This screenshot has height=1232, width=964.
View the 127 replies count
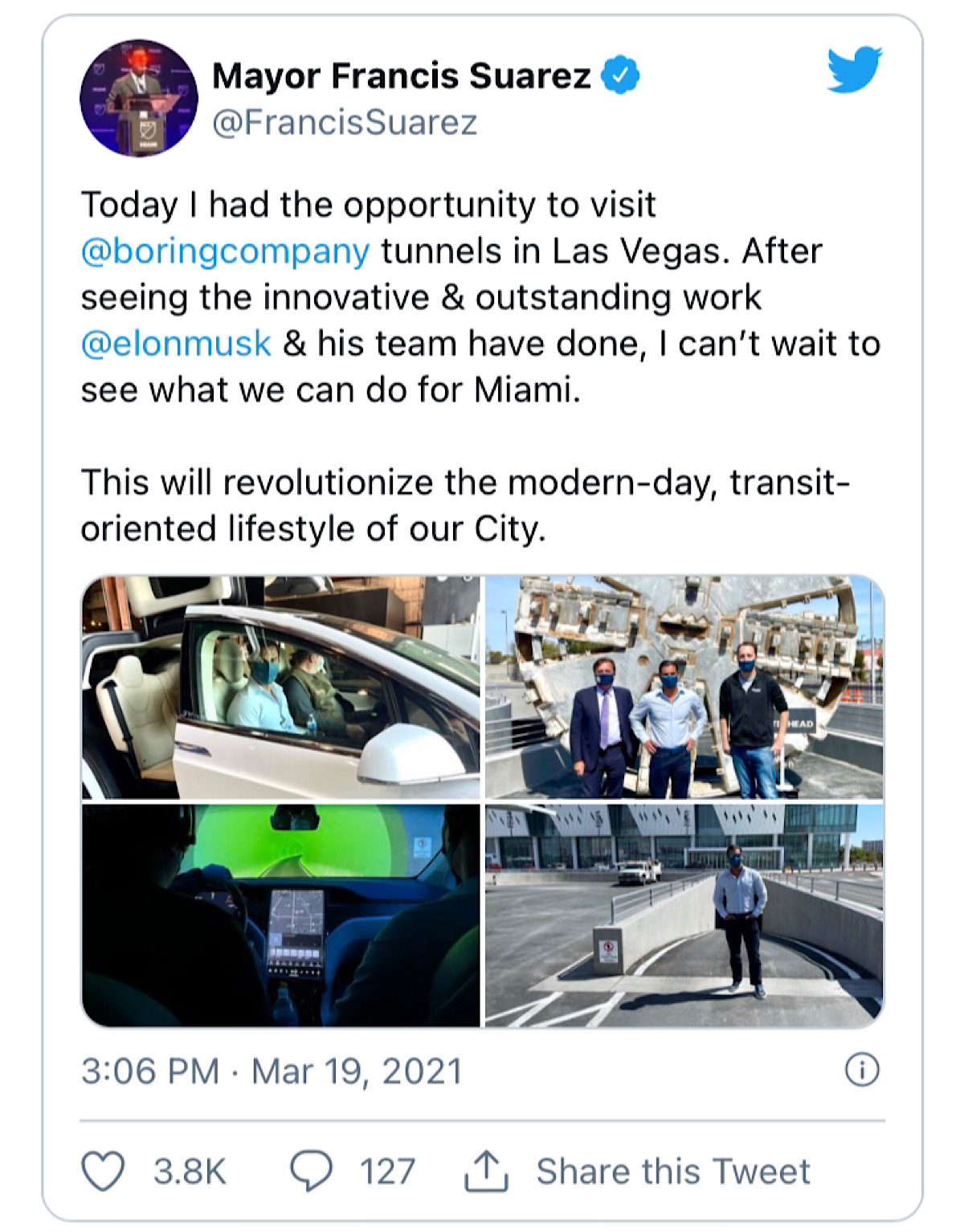[387, 1172]
